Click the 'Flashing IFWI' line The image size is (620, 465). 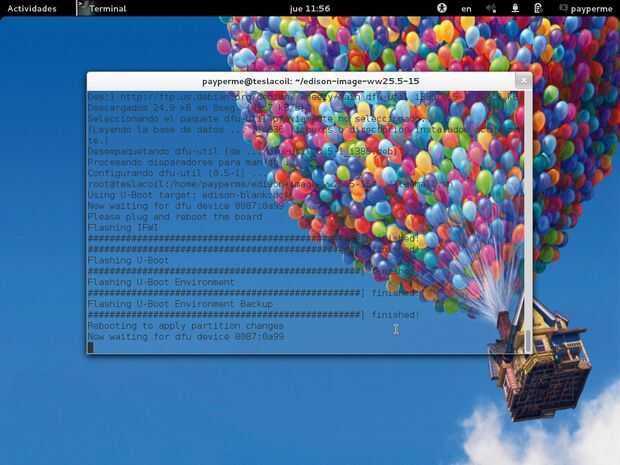click(x=123, y=227)
